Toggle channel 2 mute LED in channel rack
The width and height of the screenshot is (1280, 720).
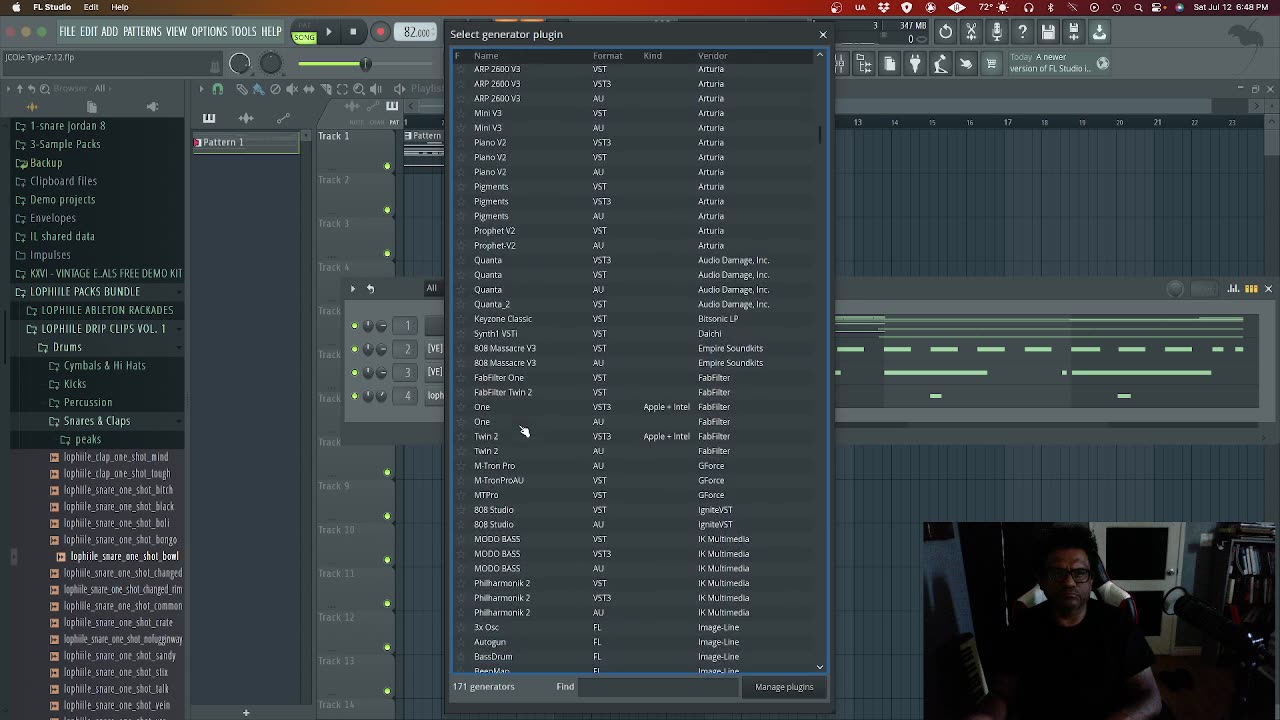(354, 349)
